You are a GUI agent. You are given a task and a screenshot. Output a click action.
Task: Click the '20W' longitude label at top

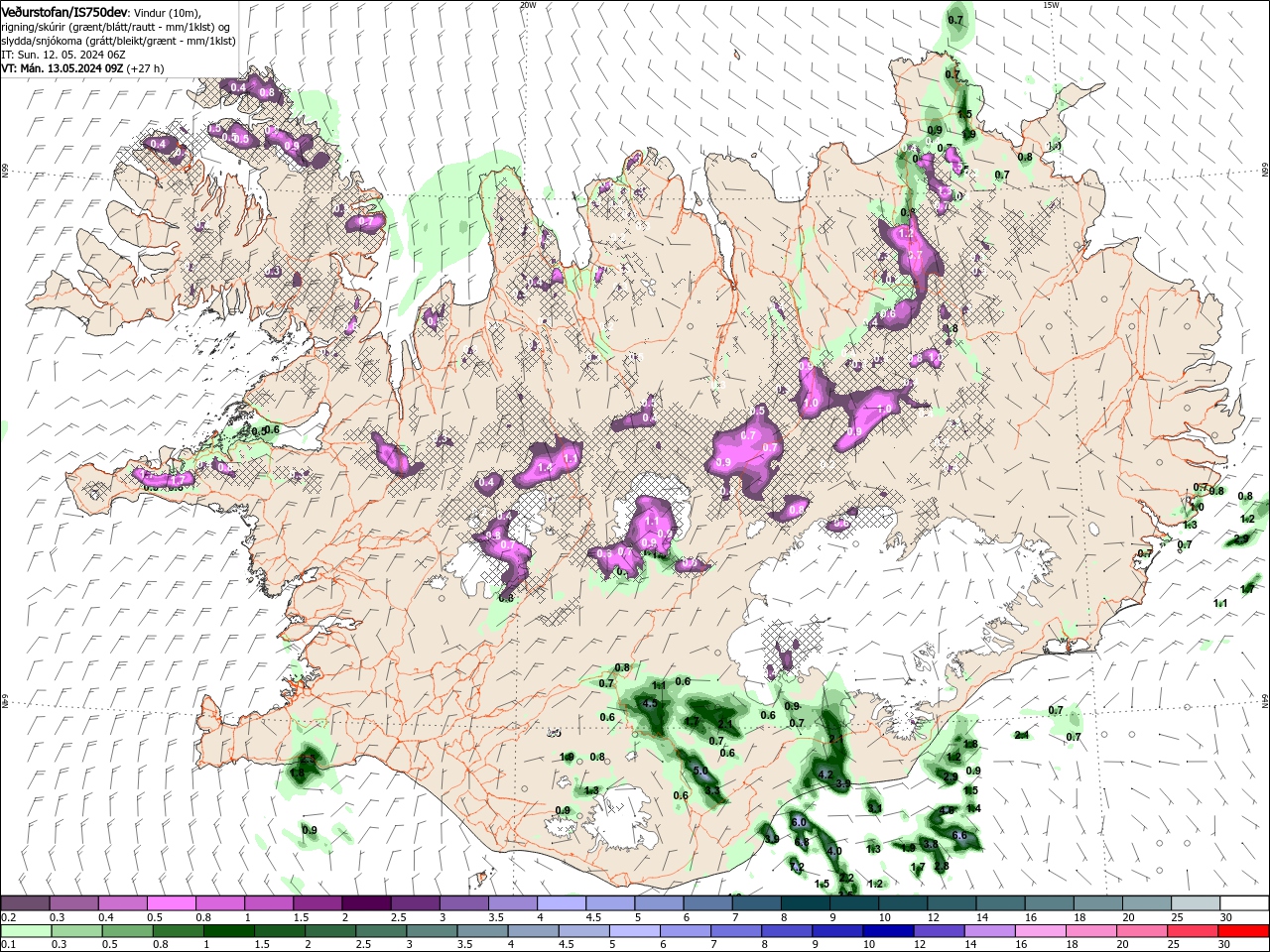coord(528,5)
